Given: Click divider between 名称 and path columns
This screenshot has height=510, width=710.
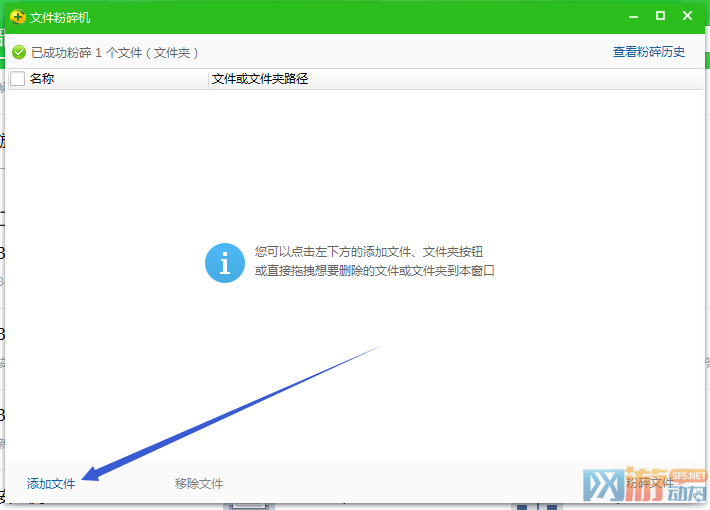Looking at the screenshot, I should point(208,79).
